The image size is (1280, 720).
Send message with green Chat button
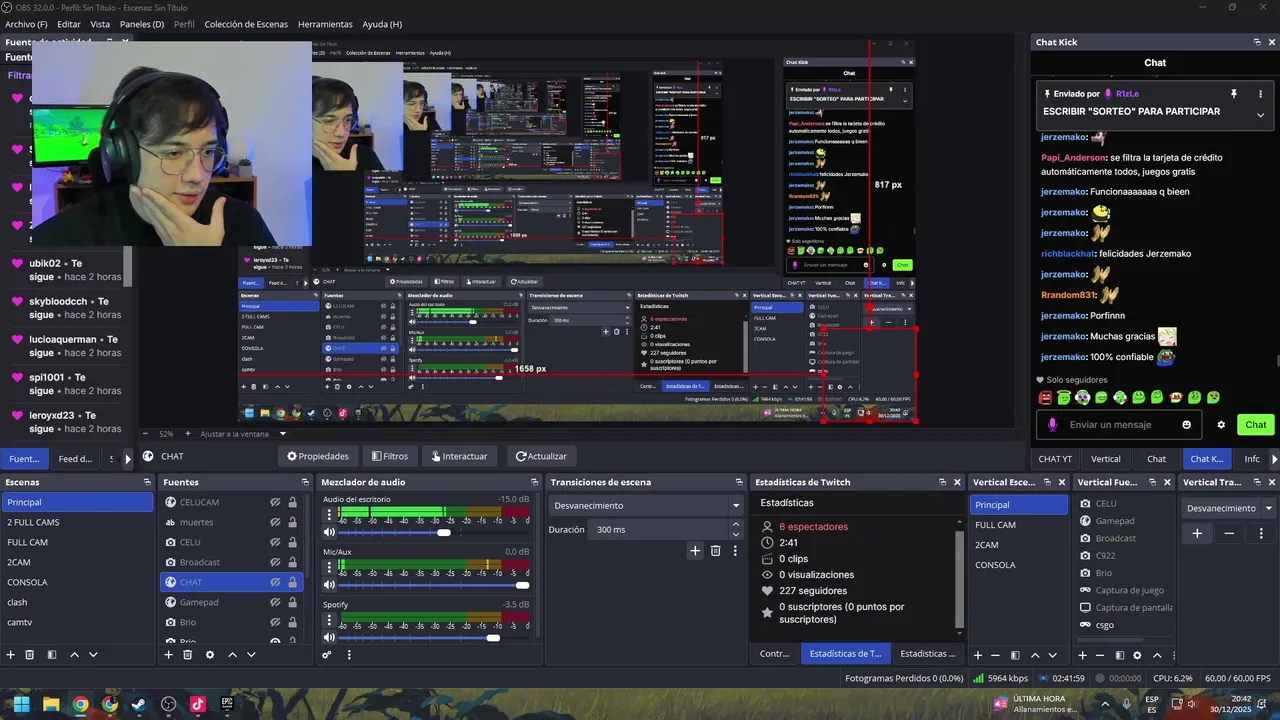click(x=1256, y=424)
